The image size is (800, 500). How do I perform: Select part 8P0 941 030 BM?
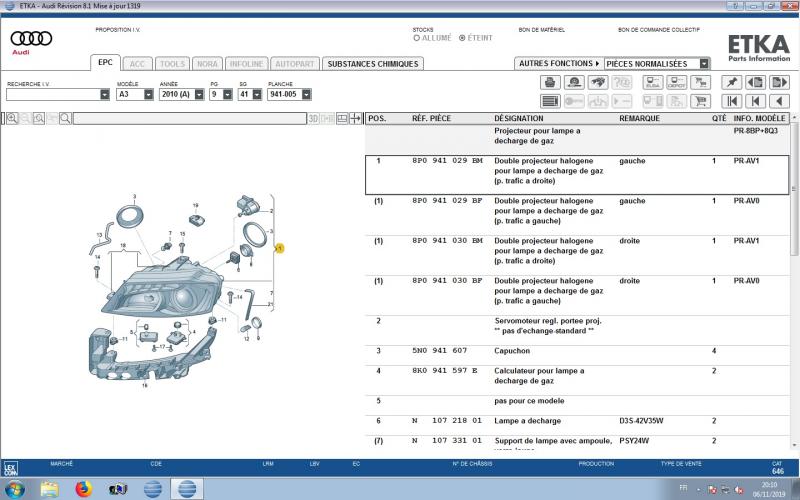click(x=577, y=255)
